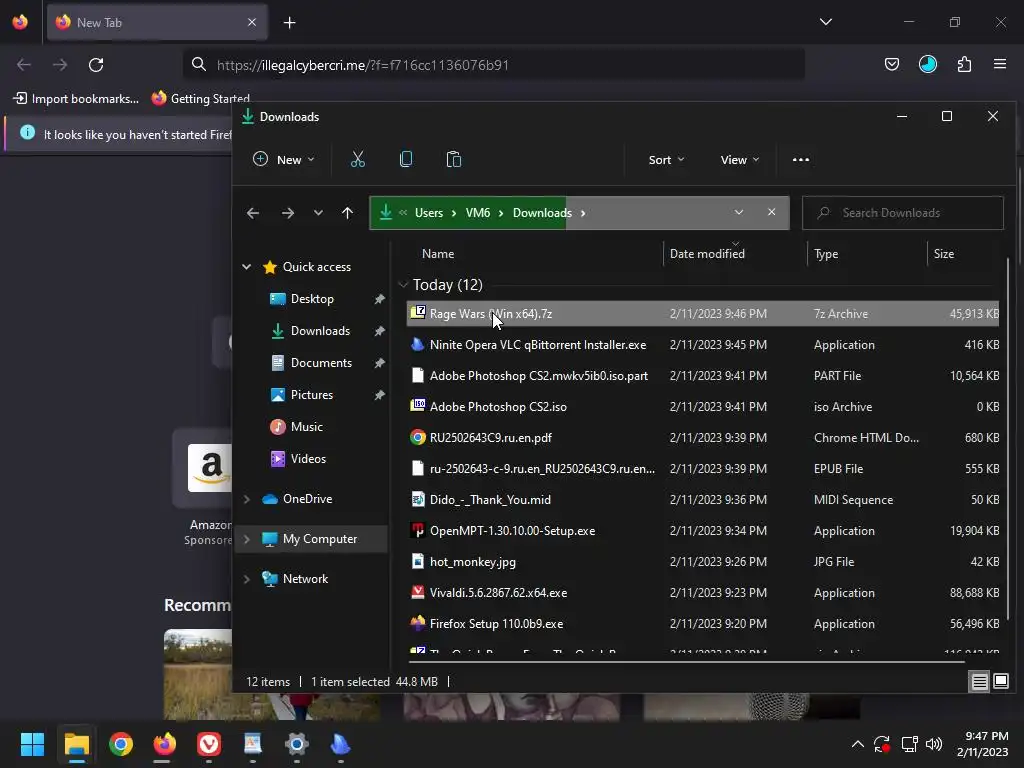Select Downloads in Quick access sidebar

click(320, 330)
